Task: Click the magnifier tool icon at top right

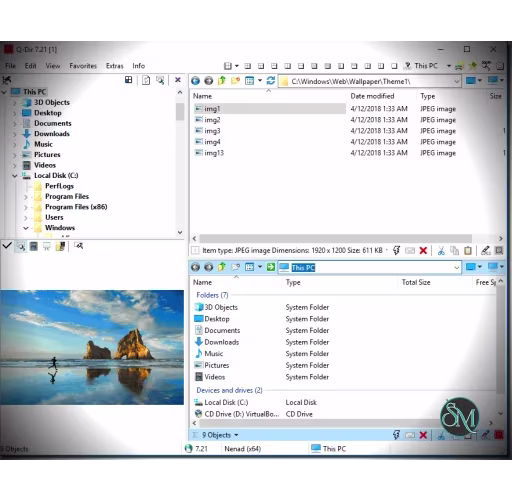Action: [x=486, y=66]
